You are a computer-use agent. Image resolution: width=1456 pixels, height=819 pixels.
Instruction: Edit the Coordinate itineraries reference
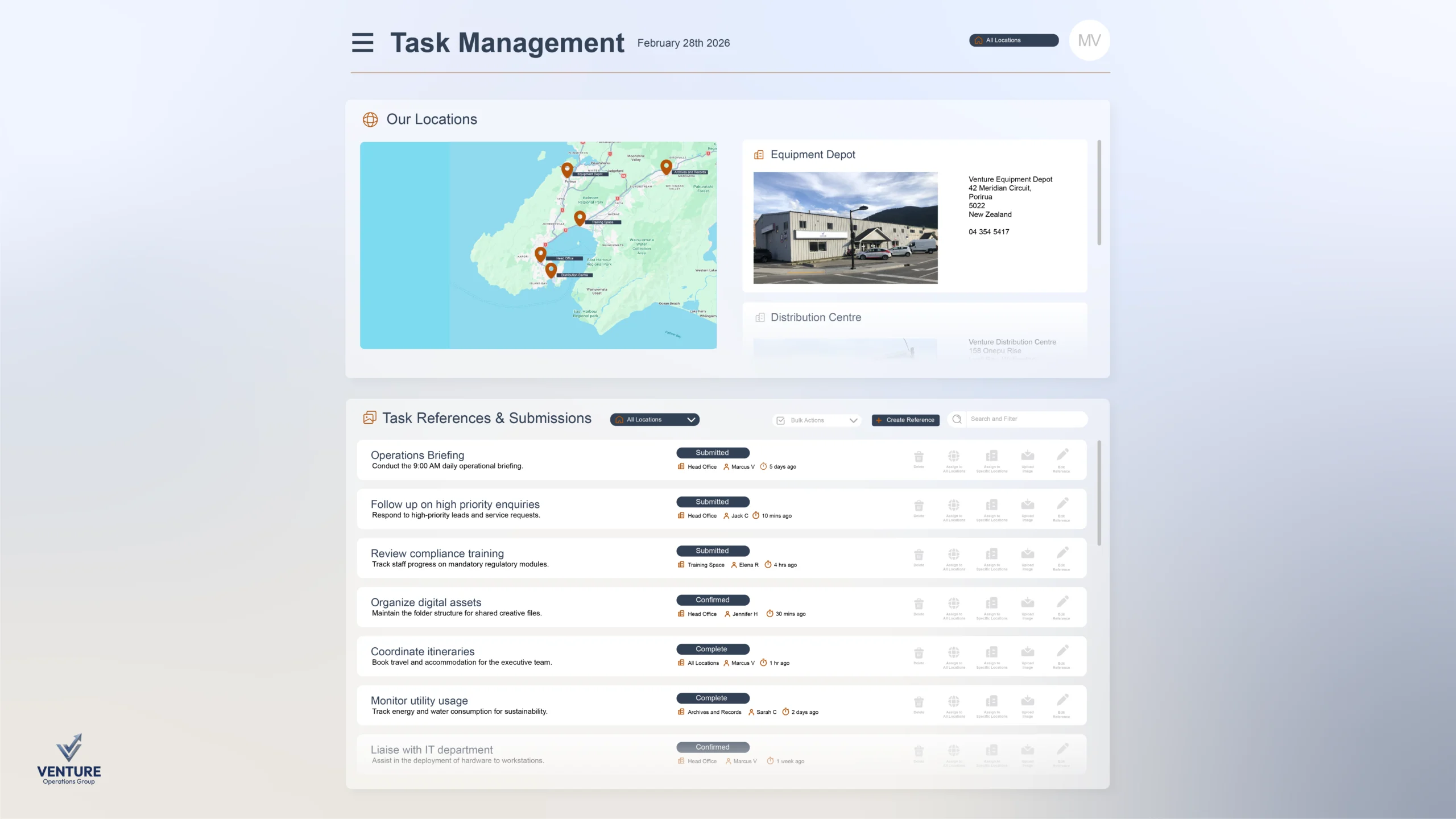click(x=1061, y=656)
